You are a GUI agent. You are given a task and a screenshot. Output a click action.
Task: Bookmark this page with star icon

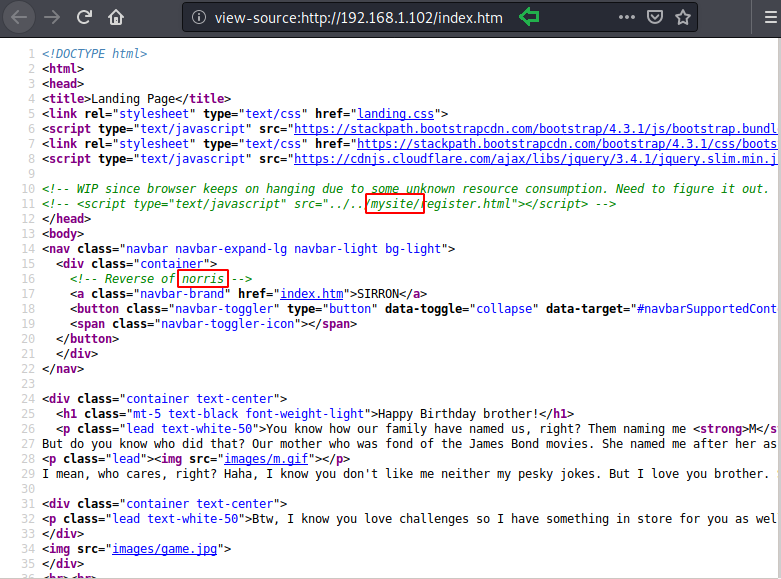tap(683, 17)
